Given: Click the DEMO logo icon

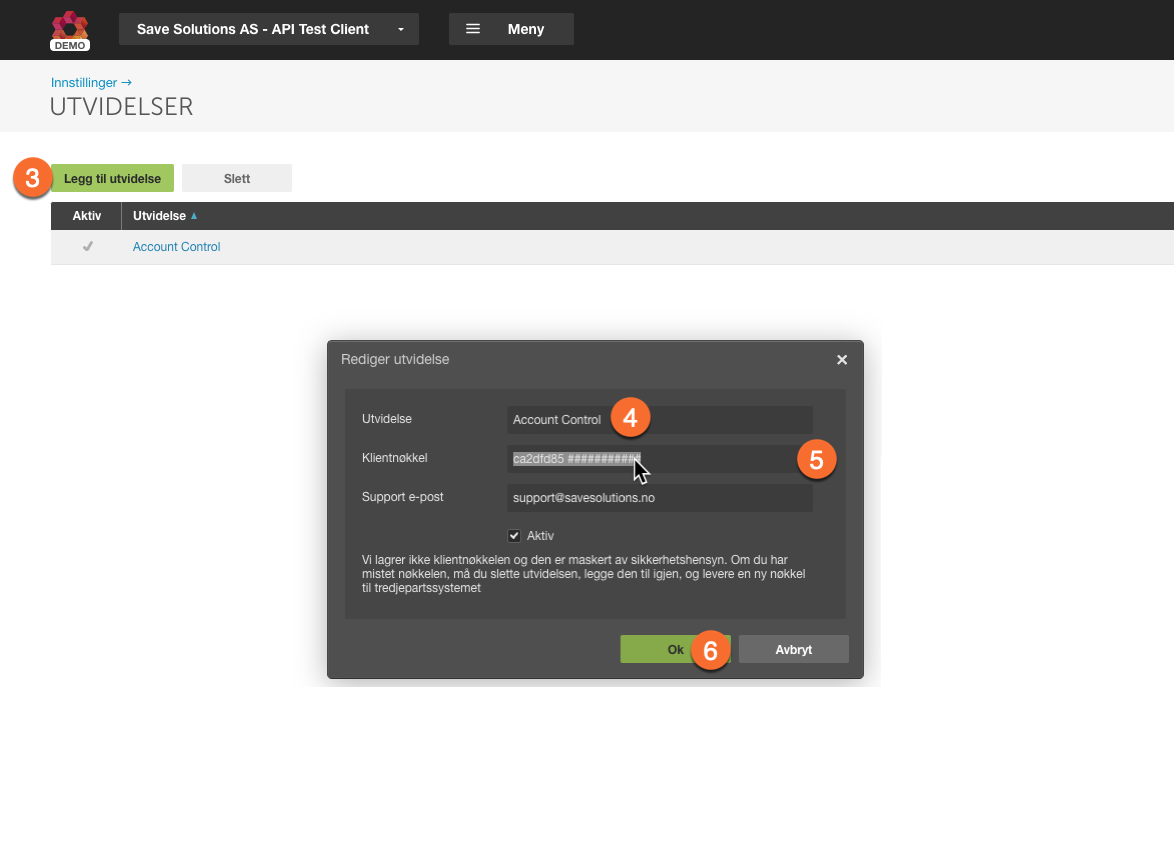Looking at the screenshot, I should click(x=70, y=30).
